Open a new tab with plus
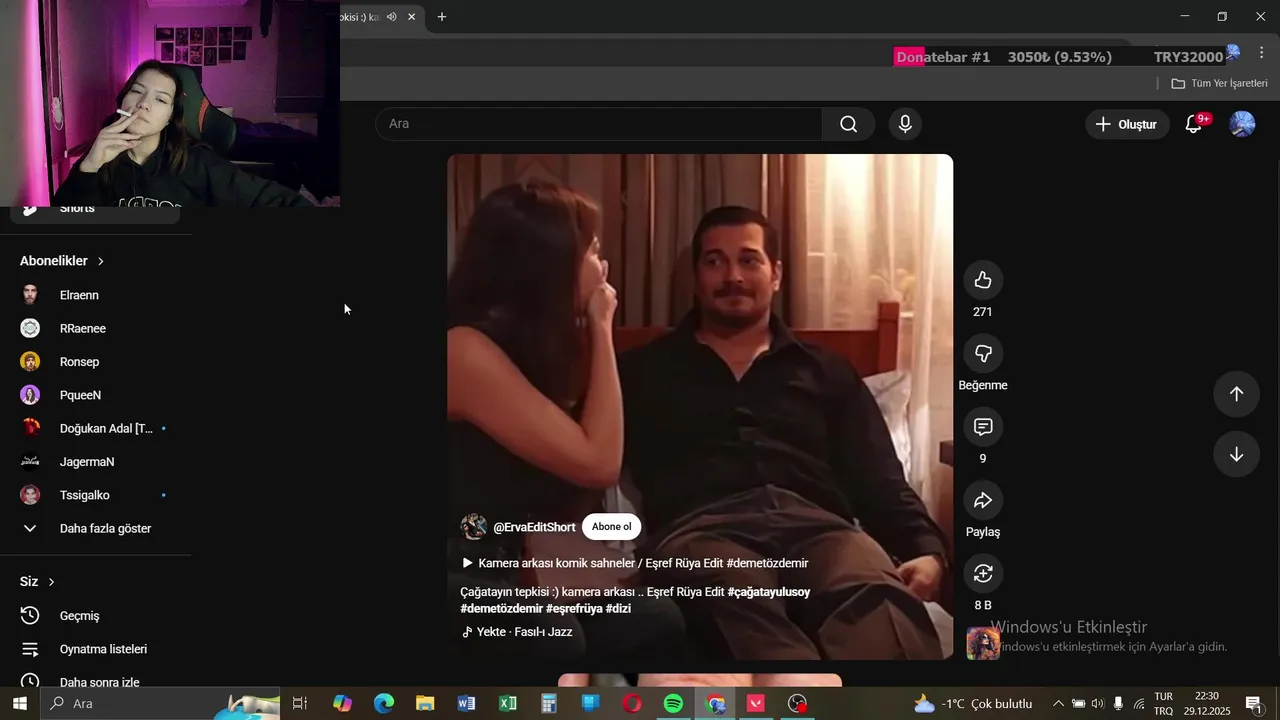The height and width of the screenshot is (720, 1280). pyautogui.click(x=442, y=17)
